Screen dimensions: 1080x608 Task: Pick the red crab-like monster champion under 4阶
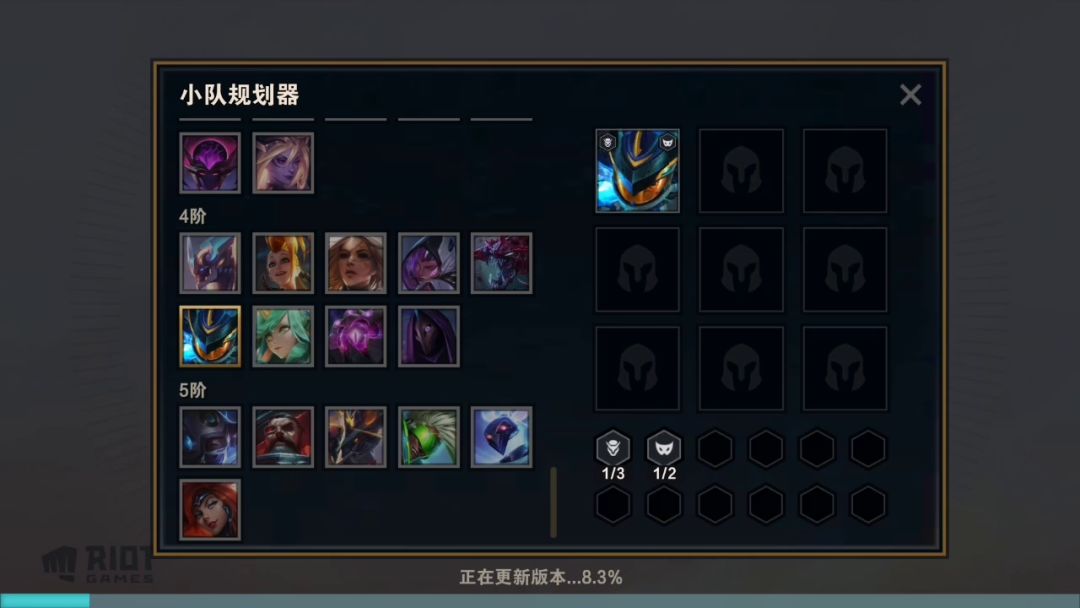[501, 263]
